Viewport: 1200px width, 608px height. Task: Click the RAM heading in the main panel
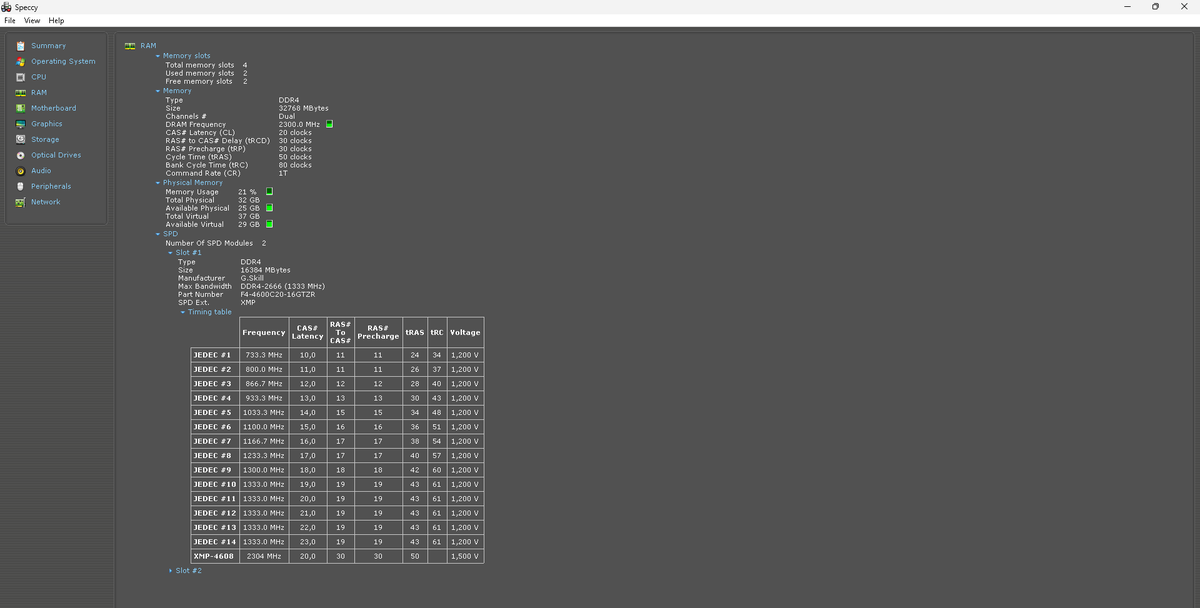tap(148, 45)
